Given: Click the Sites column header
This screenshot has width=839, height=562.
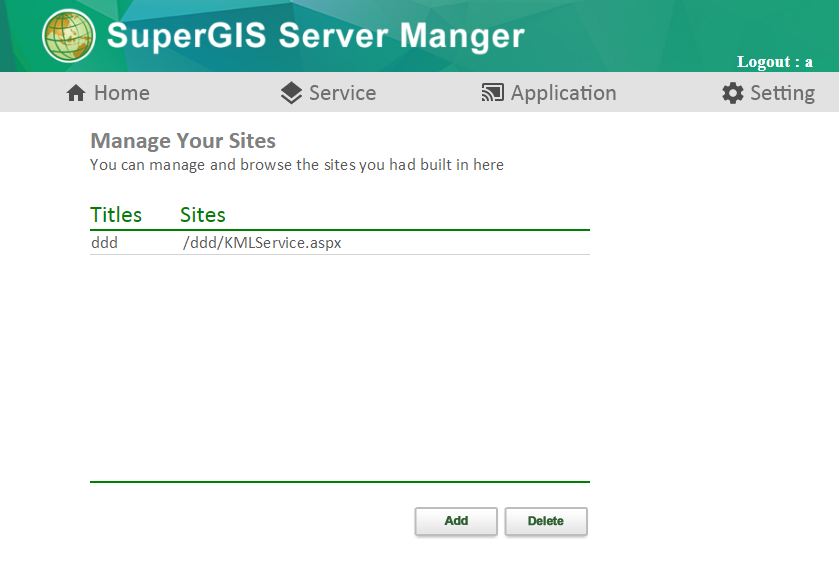Looking at the screenshot, I should (x=203, y=215).
